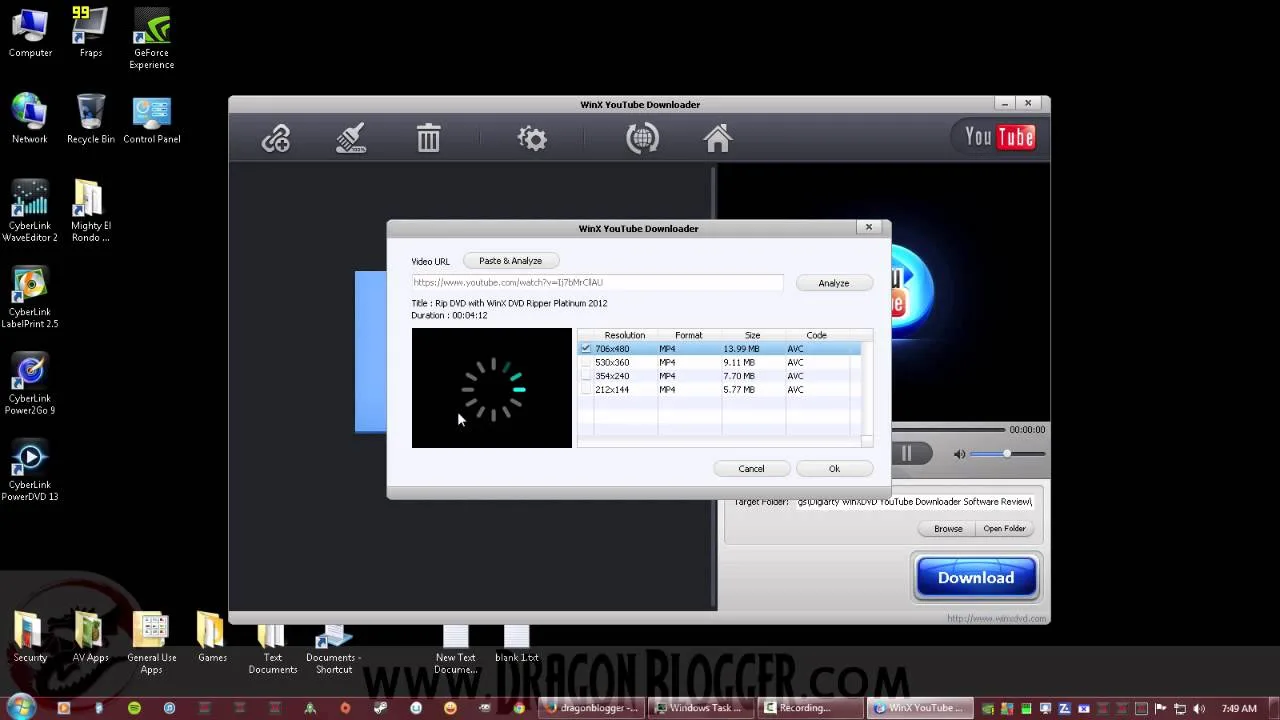This screenshot has height=720, width=1280.
Task: Select CyberLink Power2Go 9 desktop icon
Action: pyautogui.click(x=30, y=384)
